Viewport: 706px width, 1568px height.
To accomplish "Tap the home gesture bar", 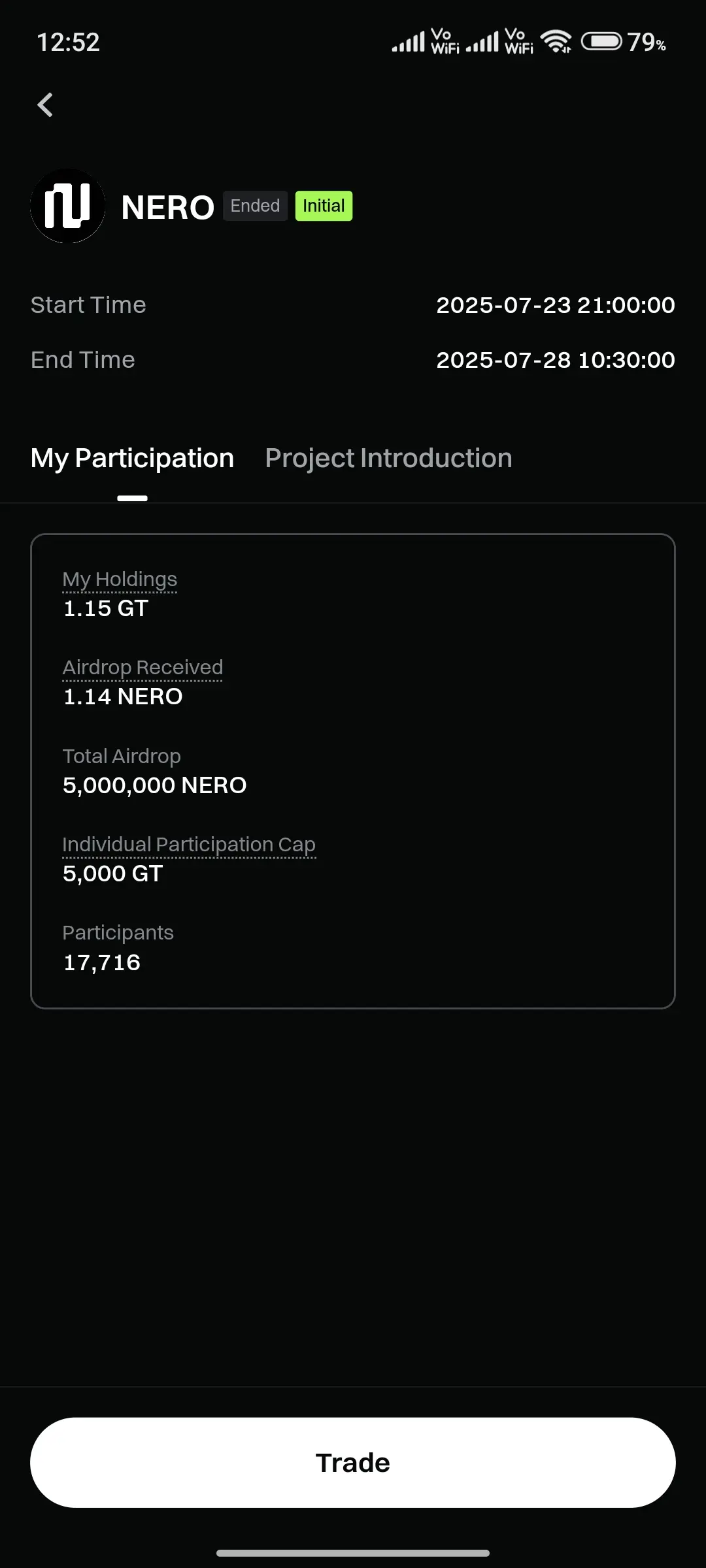I will pyautogui.click(x=353, y=1553).
